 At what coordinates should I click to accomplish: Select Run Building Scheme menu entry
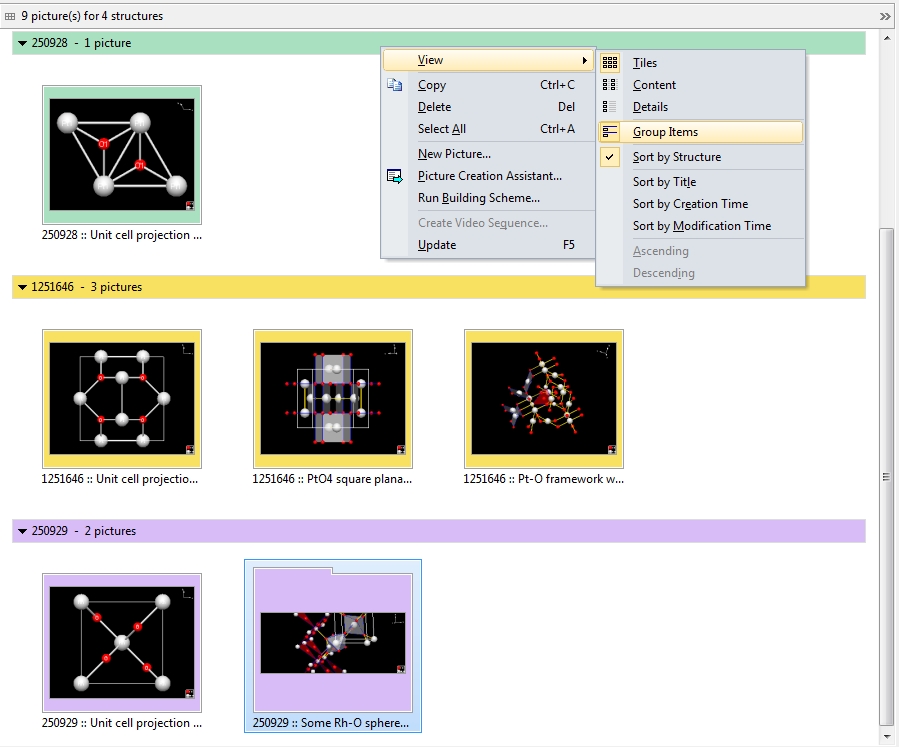pos(478,198)
